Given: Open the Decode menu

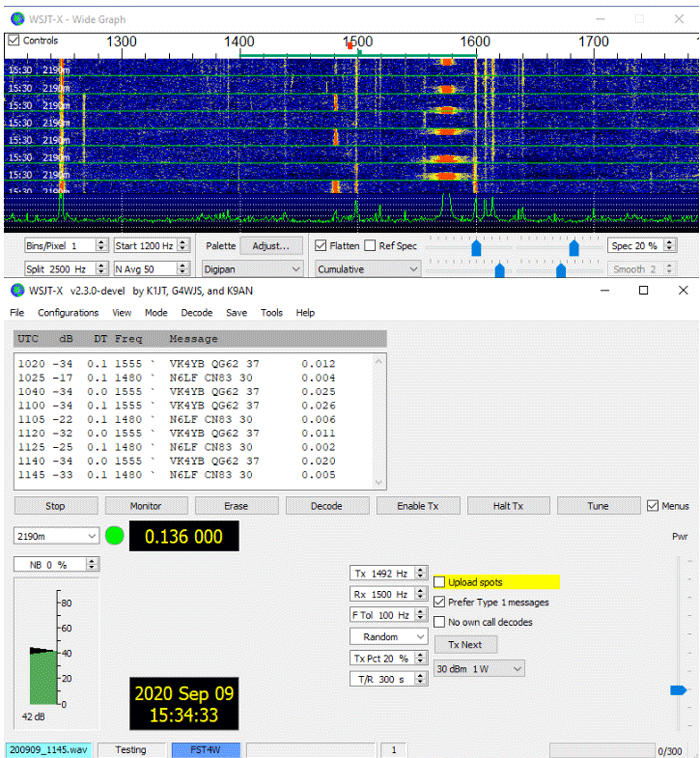Looking at the screenshot, I should point(197,313).
